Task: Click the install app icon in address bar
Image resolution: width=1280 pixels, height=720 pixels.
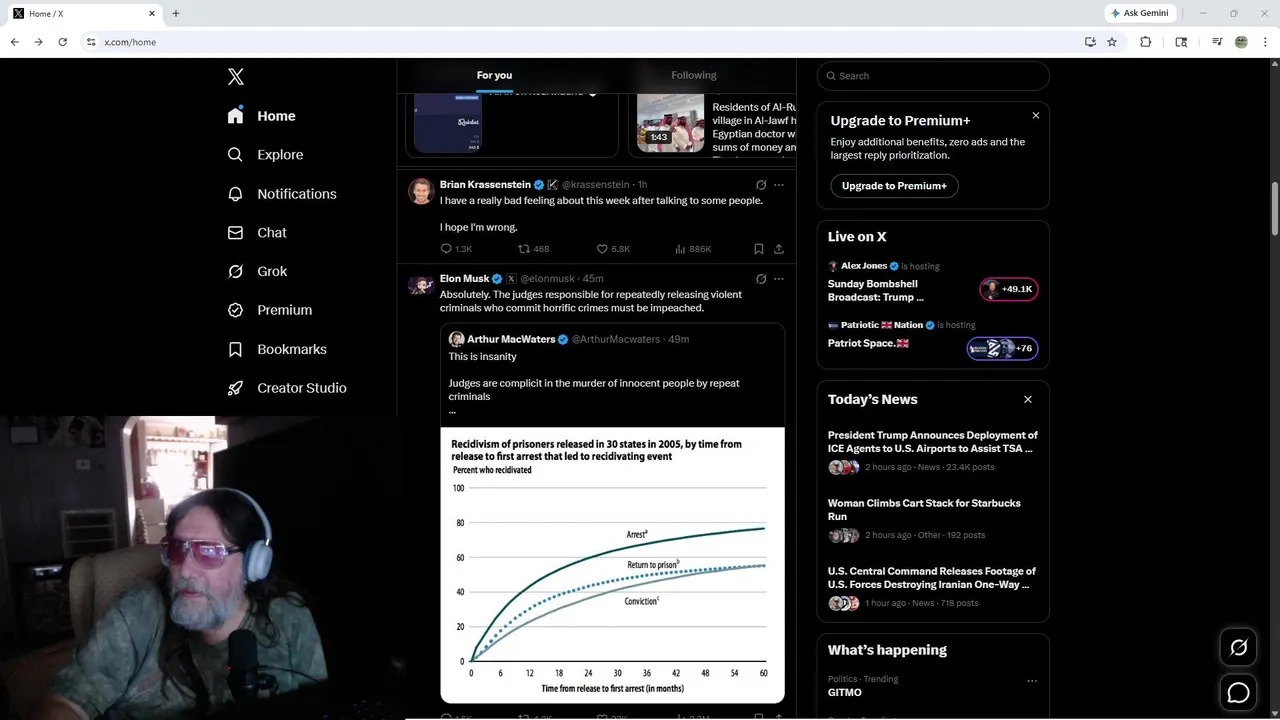Action: [1090, 42]
